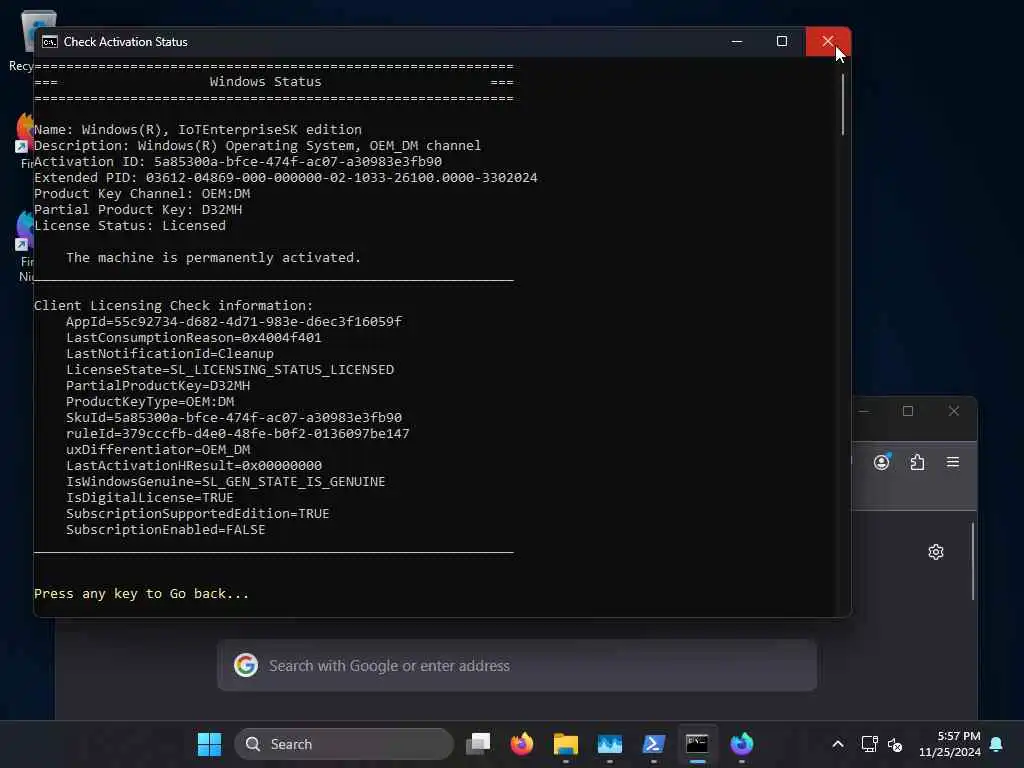Click the Firefox account icon in browser

pyautogui.click(x=882, y=462)
